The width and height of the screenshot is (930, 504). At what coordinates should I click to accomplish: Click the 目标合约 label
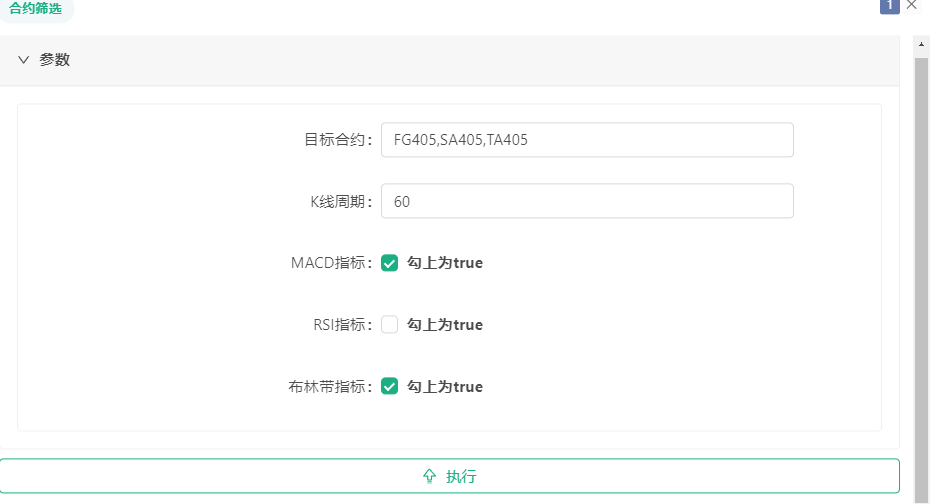pos(338,140)
